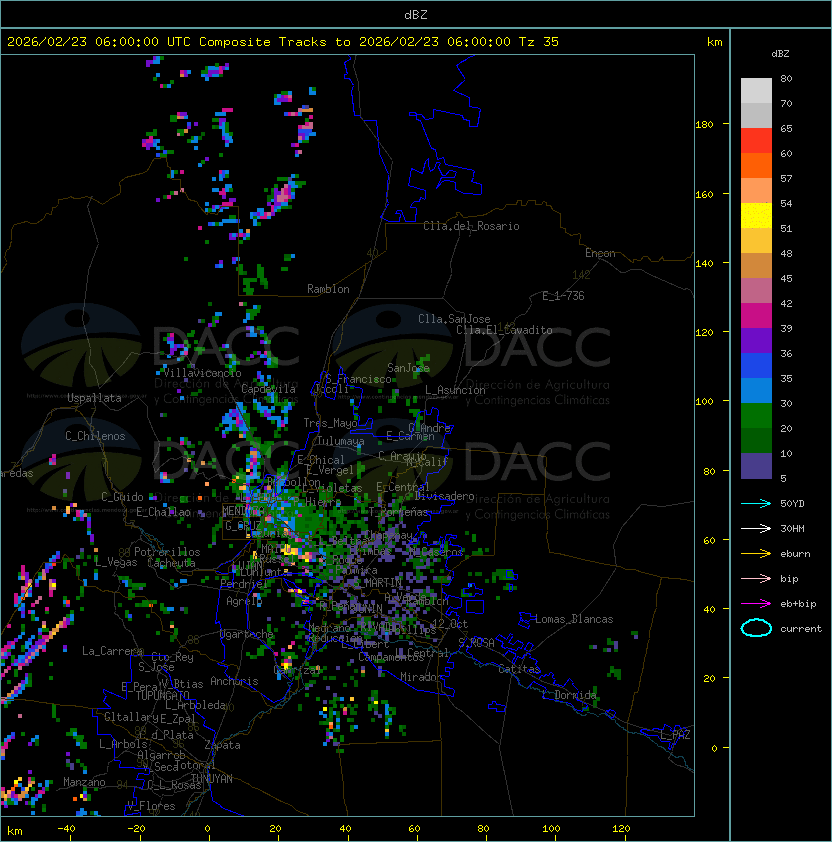The image size is (832, 842).
Task: Click the 'Ugarteche' place label
Action: [x=247, y=634]
